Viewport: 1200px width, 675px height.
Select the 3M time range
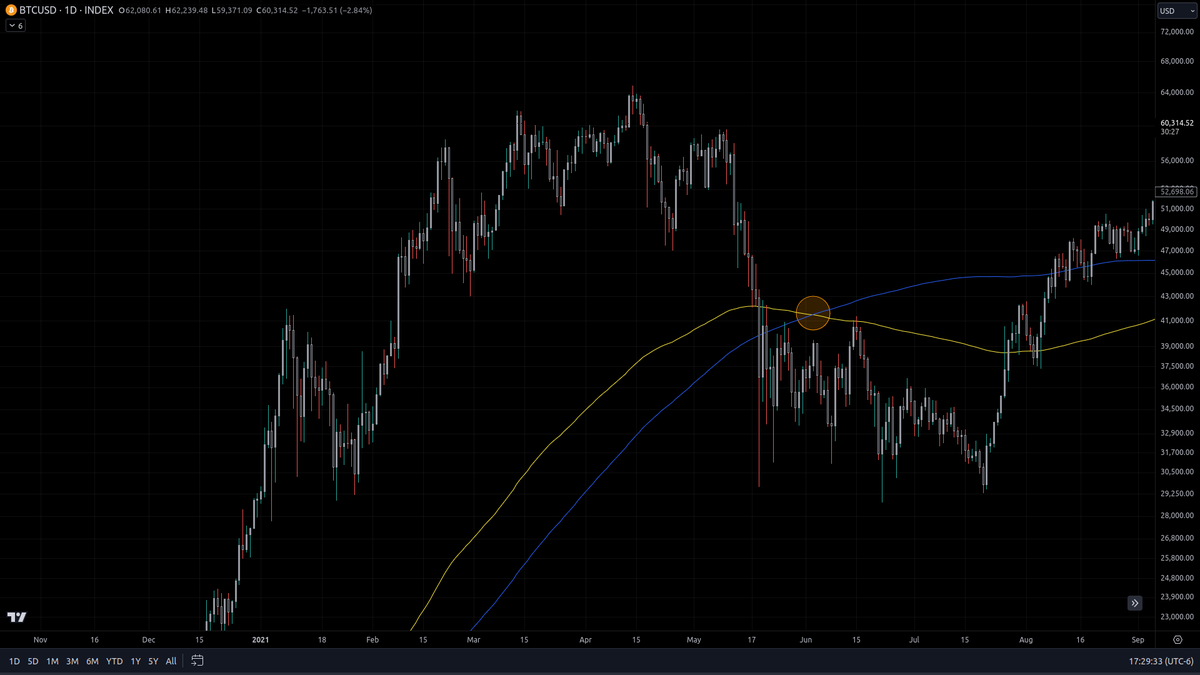(x=72, y=661)
